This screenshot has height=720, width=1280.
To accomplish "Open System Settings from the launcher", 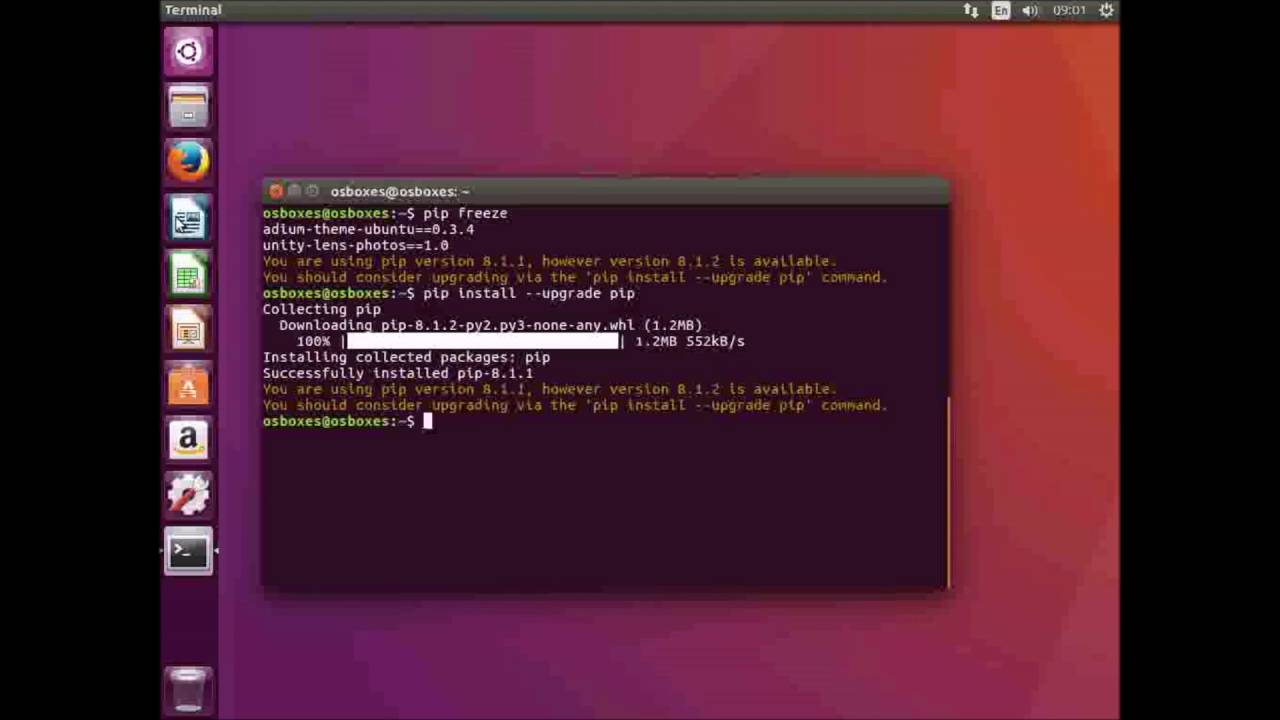I will click(188, 495).
